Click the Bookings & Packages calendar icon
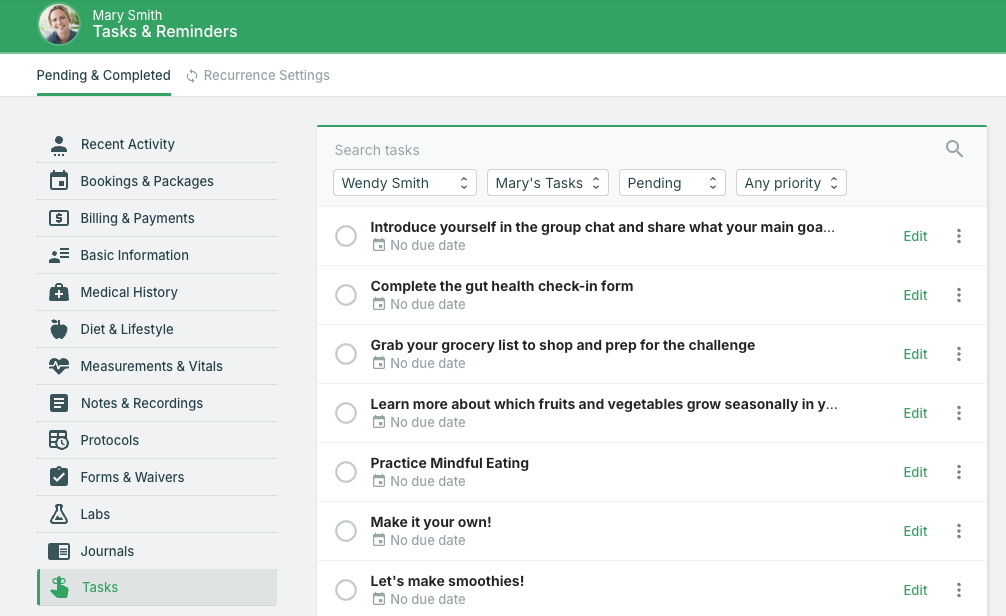The height and width of the screenshot is (616, 1006). click(59, 181)
